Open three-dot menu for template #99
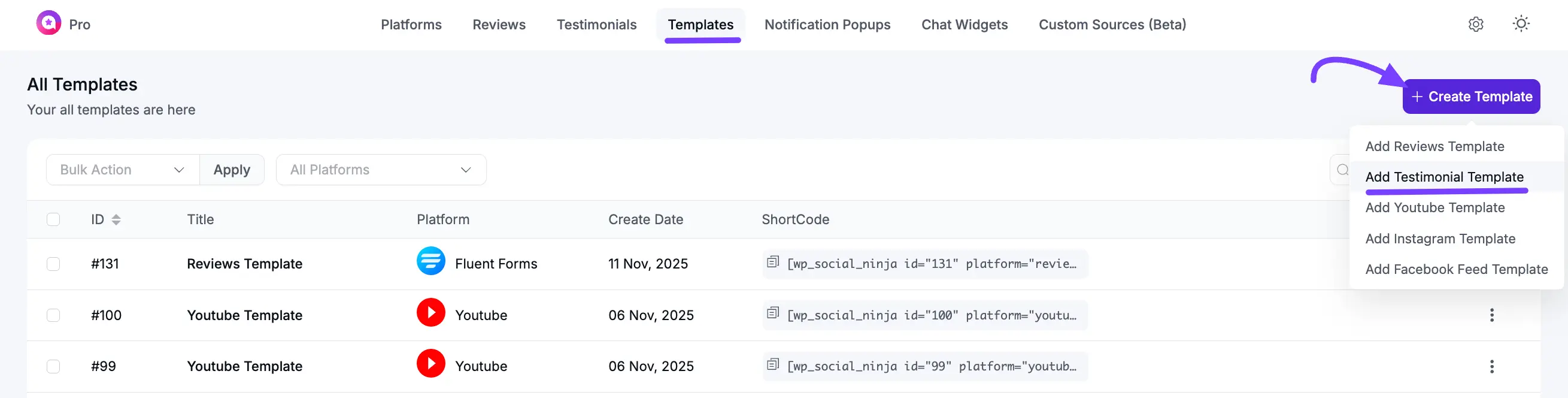1568x398 pixels. [x=1491, y=366]
